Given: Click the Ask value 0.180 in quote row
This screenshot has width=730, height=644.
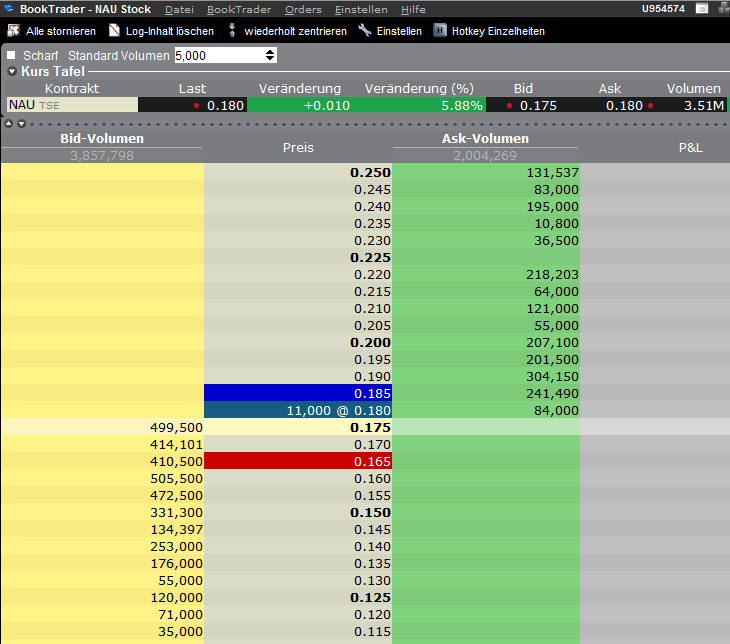Looking at the screenshot, I should [x=624, y=105].
